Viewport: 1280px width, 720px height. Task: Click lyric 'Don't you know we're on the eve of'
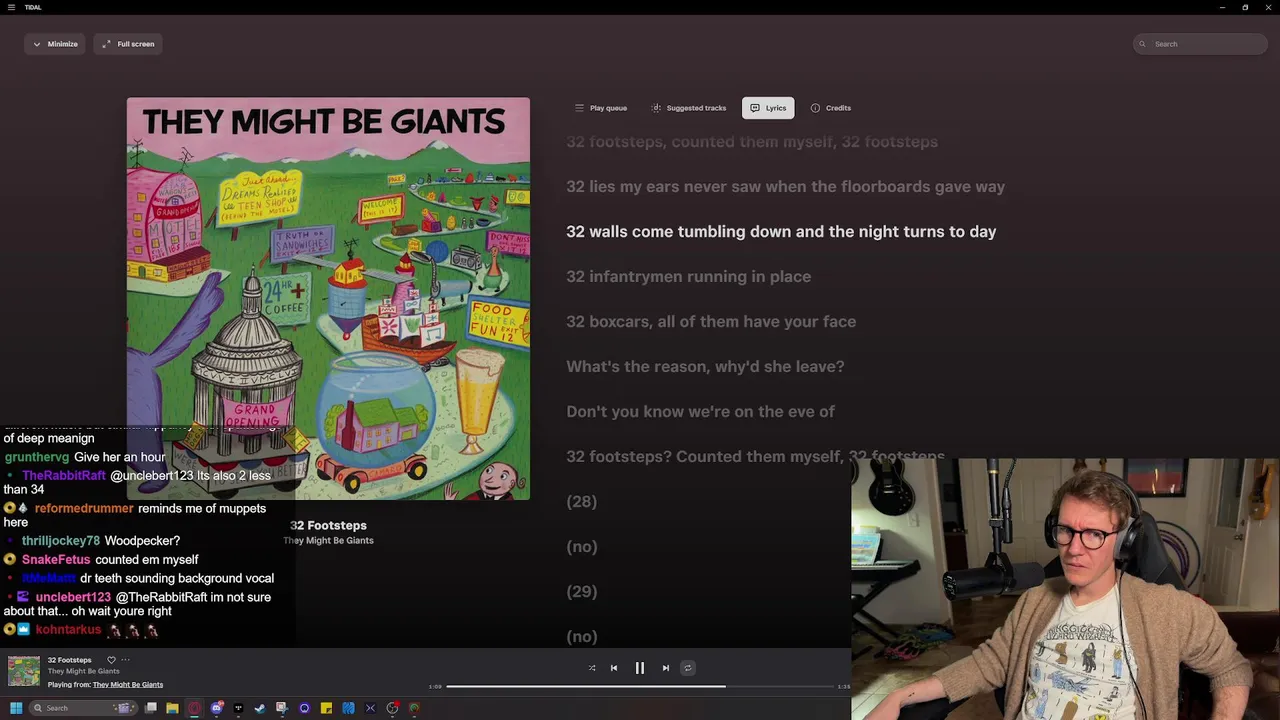pos(700,412)
